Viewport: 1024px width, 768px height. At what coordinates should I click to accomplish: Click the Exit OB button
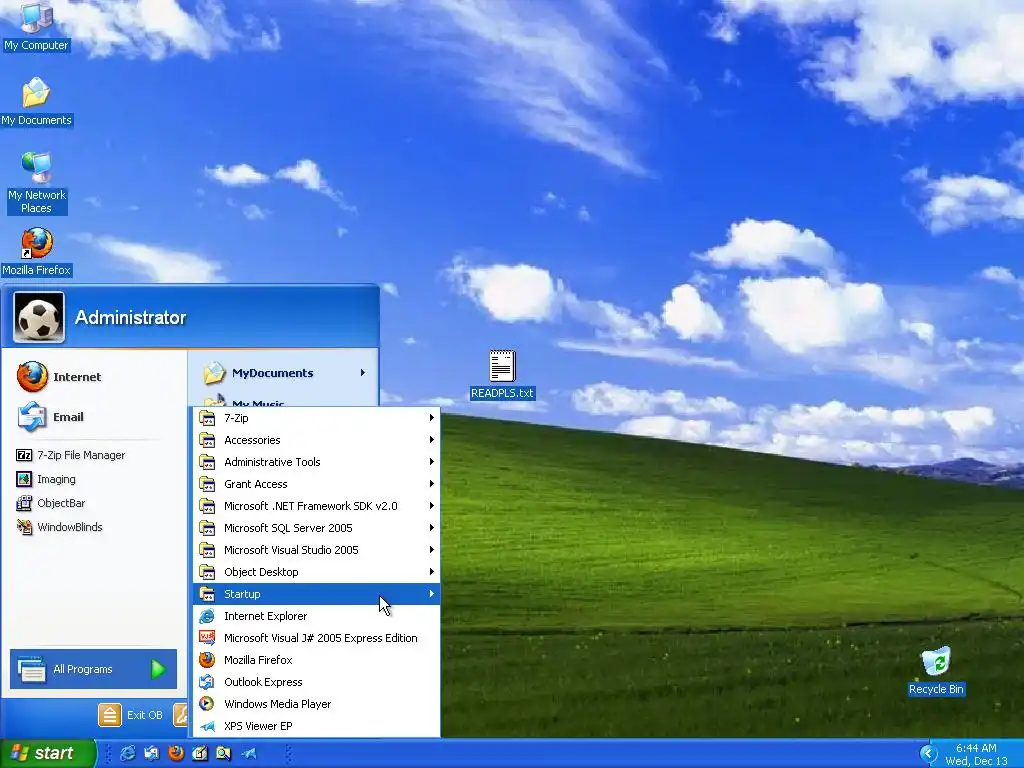click(131, 715)
